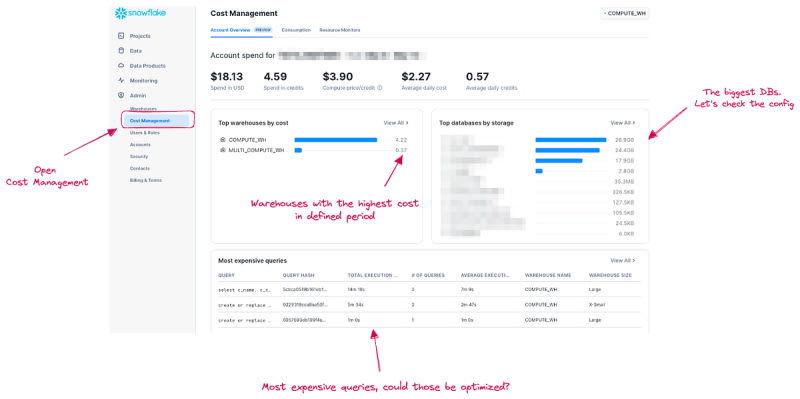The width and height of the screenshot is (800, 399).
Task: Click info icon beside Compute price/credit
Action: coord(380,88)
